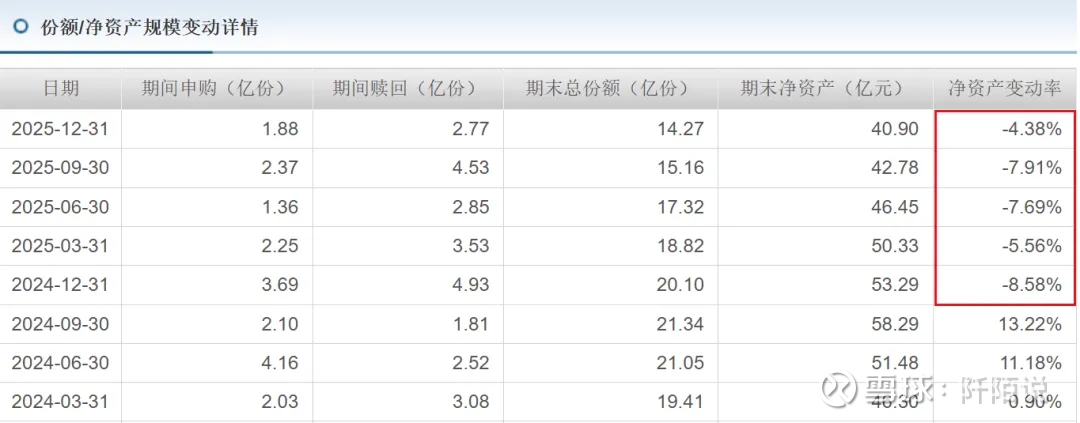This screenshot has height=423, width=1080.
Task: Click the 净资产变动率 column header
Action: pyautogui.click(x=1004, y=88)
